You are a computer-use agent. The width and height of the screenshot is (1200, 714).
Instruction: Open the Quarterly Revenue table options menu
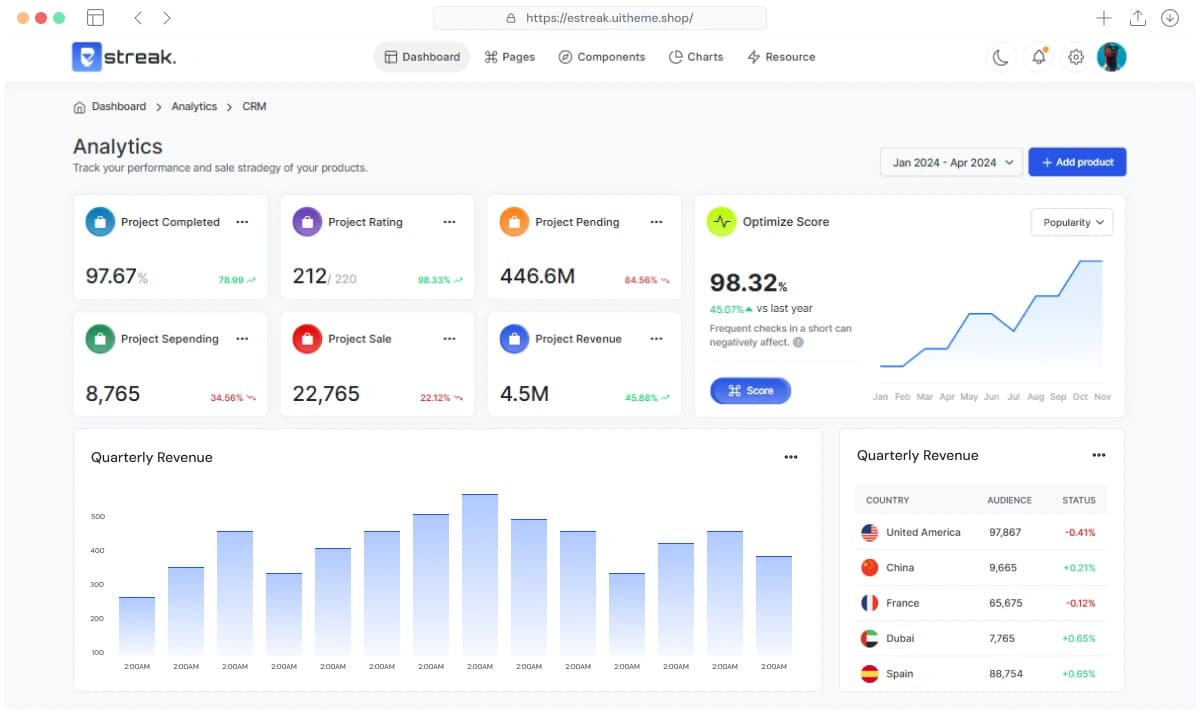(1099, 455)
